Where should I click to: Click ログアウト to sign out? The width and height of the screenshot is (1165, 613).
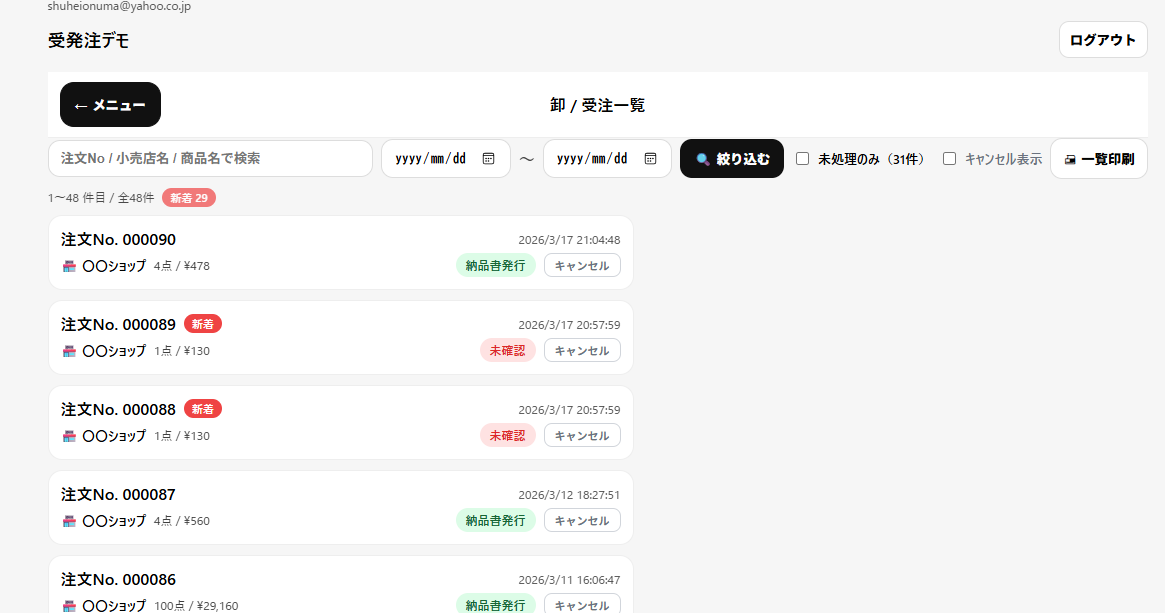tap(1102, 40)
